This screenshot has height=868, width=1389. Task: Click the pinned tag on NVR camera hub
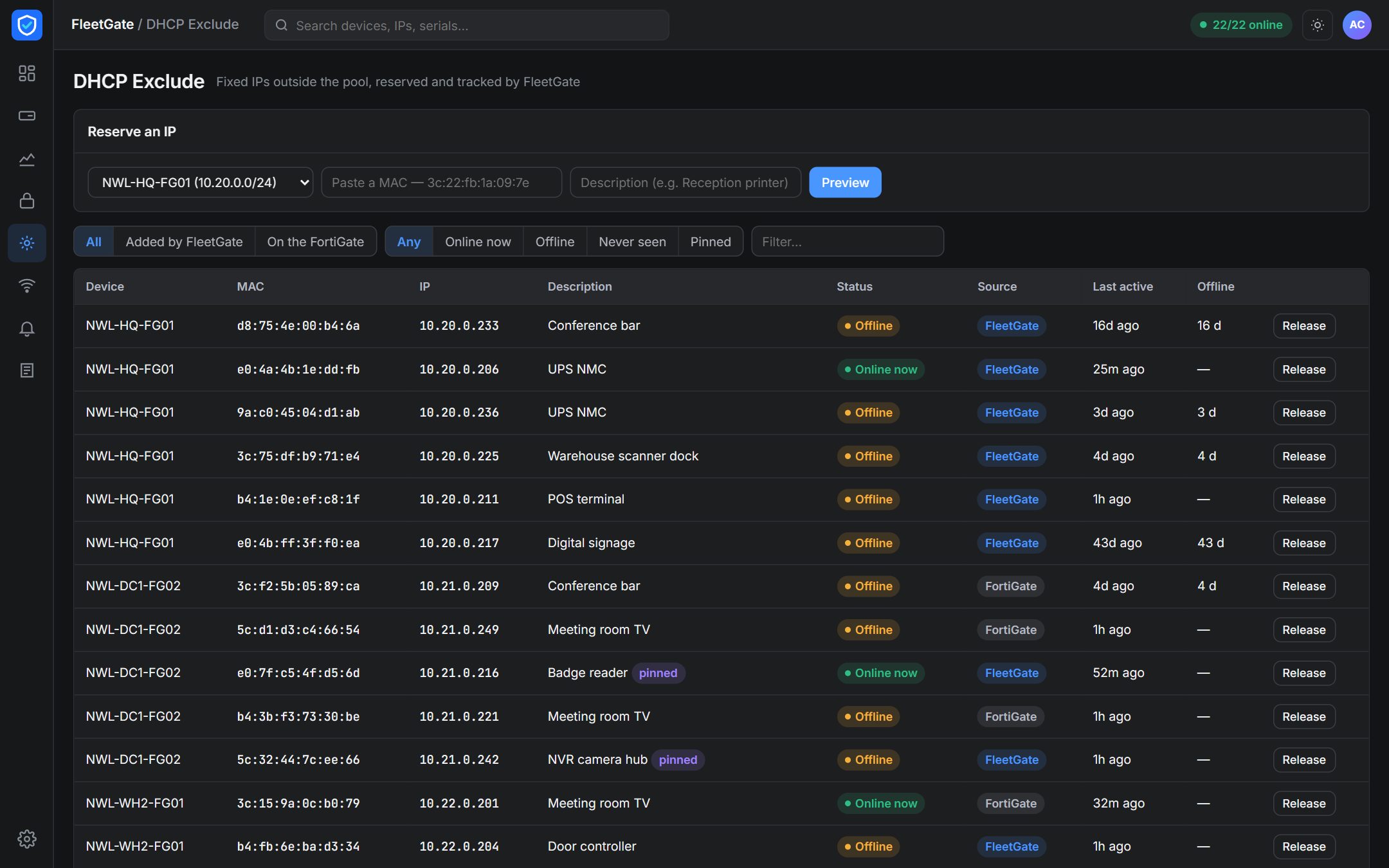[x=678, y=760]
